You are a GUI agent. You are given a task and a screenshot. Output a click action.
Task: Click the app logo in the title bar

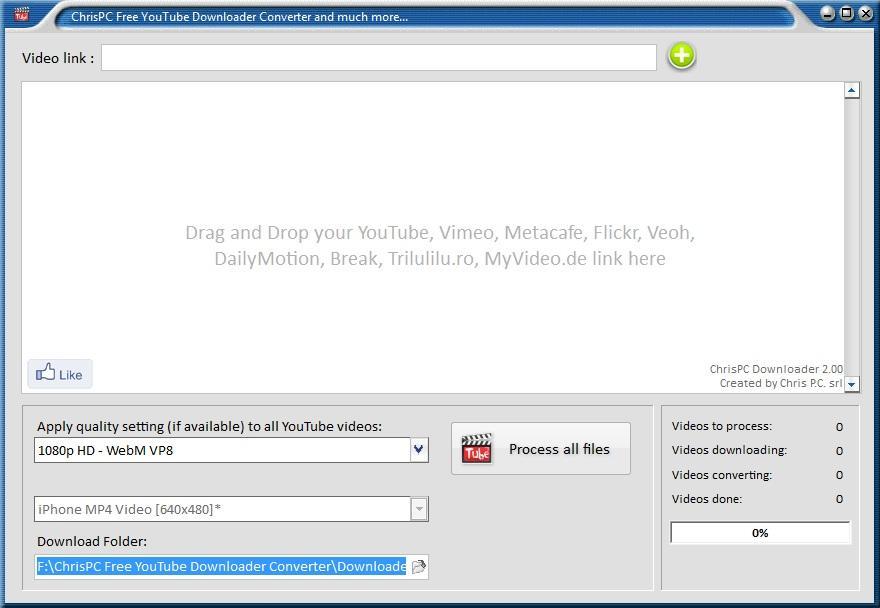[21, 13]
